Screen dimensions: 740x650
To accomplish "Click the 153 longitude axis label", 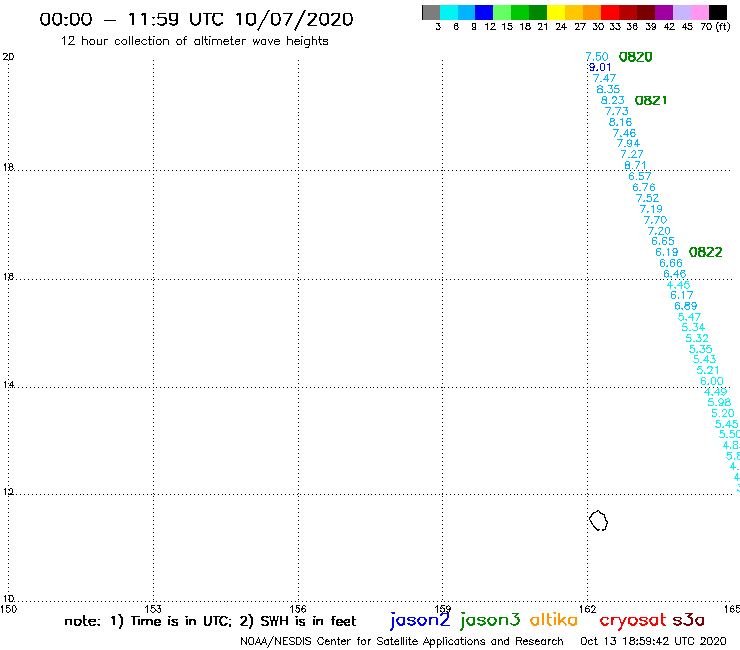I will 153,609.
